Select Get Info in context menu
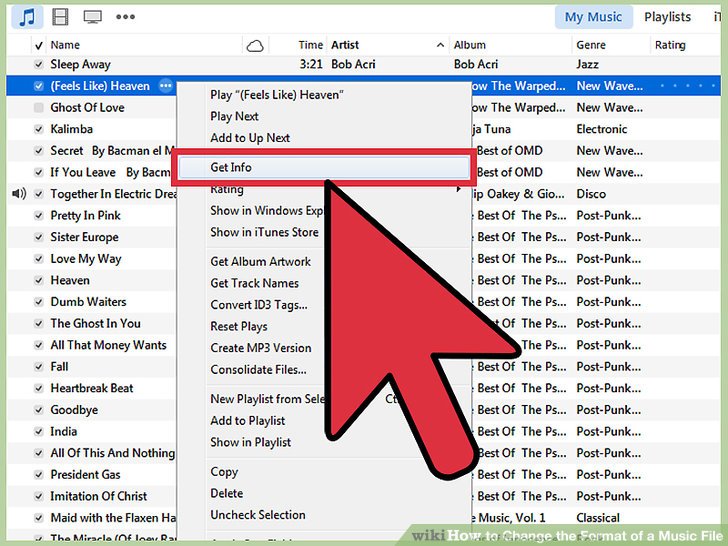Viewport: 728px width, 546px height. click(324, 167)
